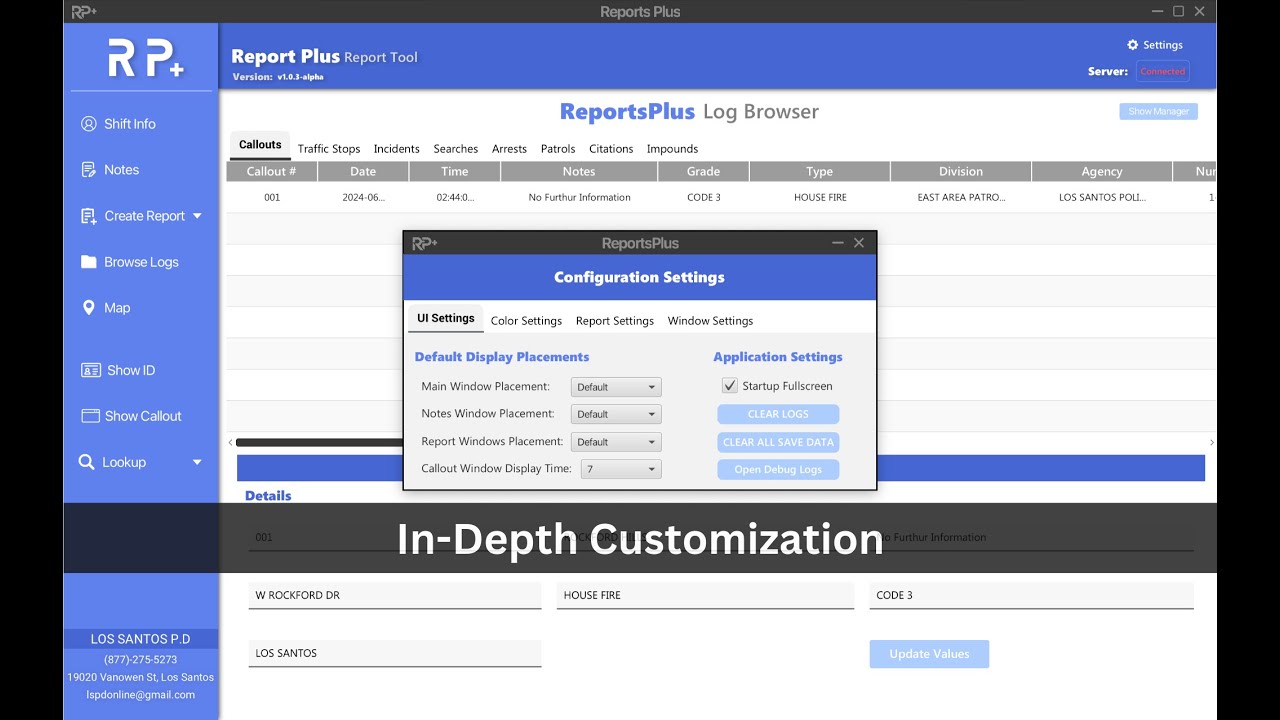Minimize the main Reports Plus window
Screen dimensions: 1280x720
[1158, 12]
